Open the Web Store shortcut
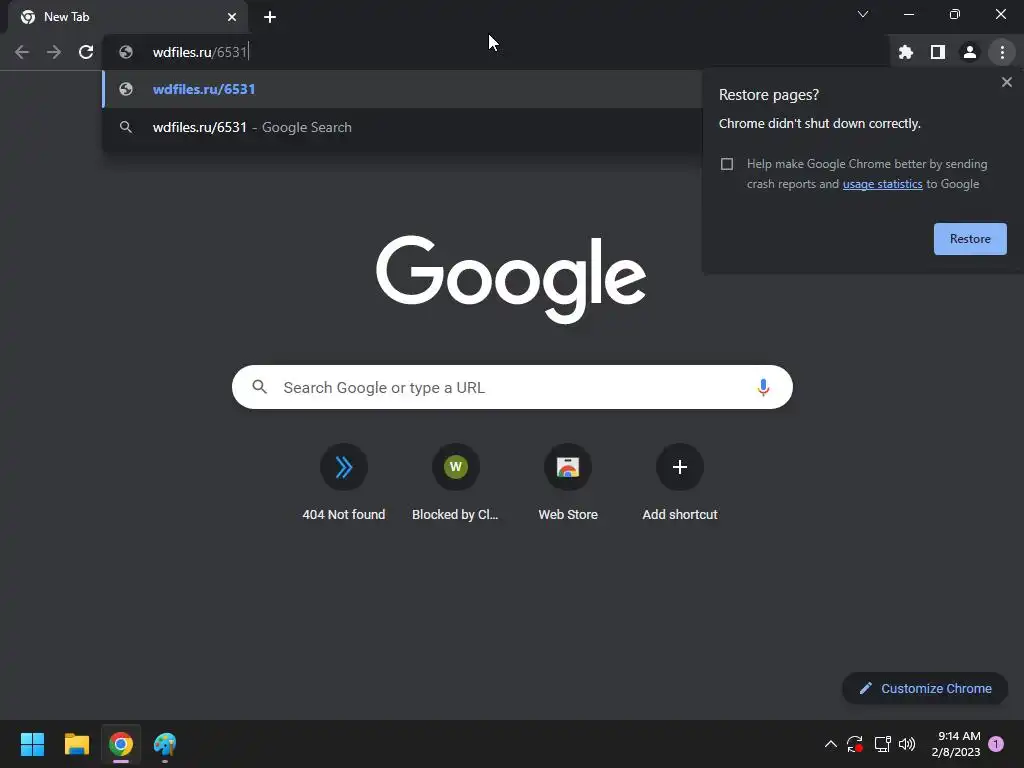The image size is (1024, 768). tap(568, 483)
